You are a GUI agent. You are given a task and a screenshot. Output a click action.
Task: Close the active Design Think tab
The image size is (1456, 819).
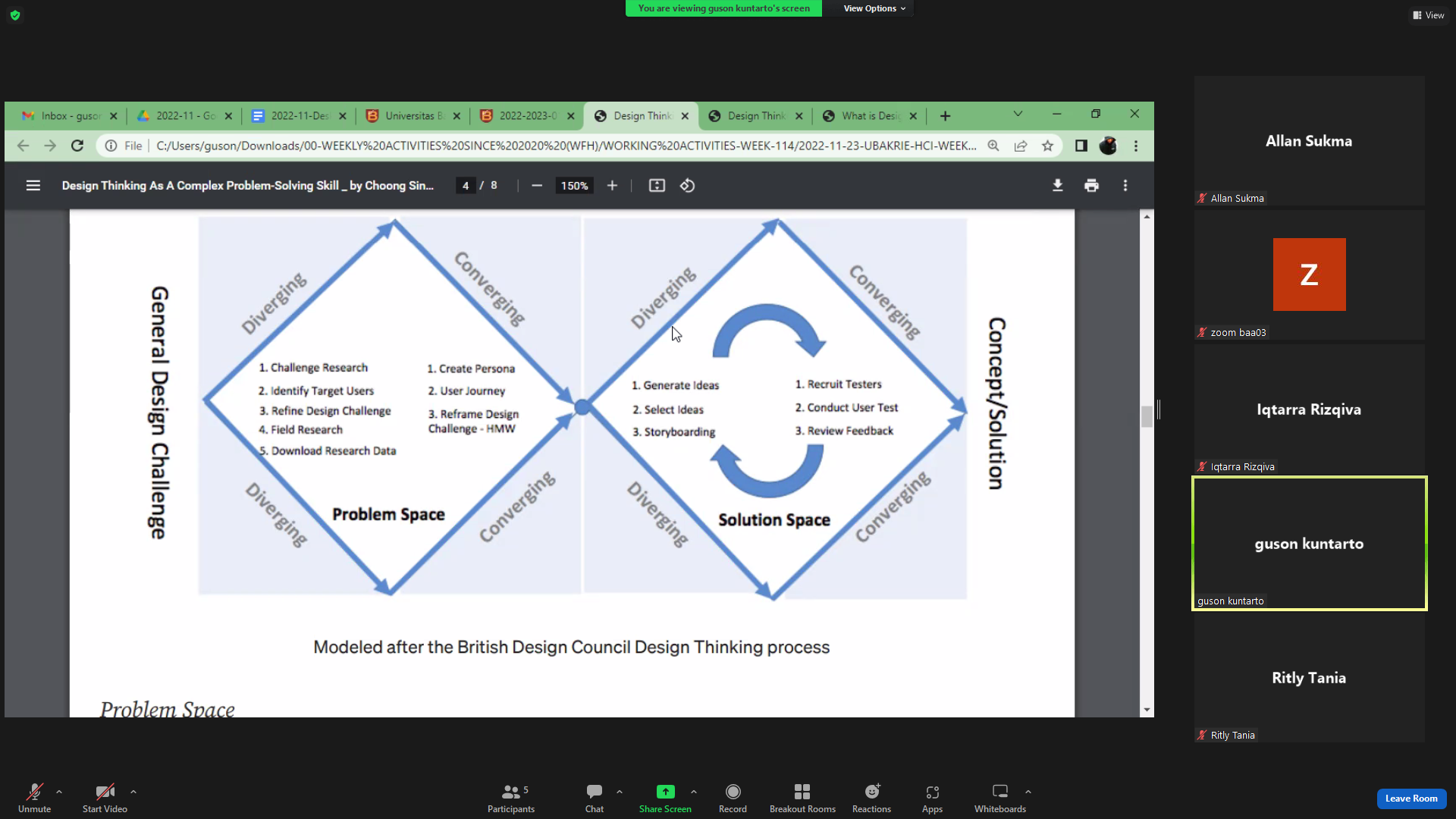coord(685,116)
